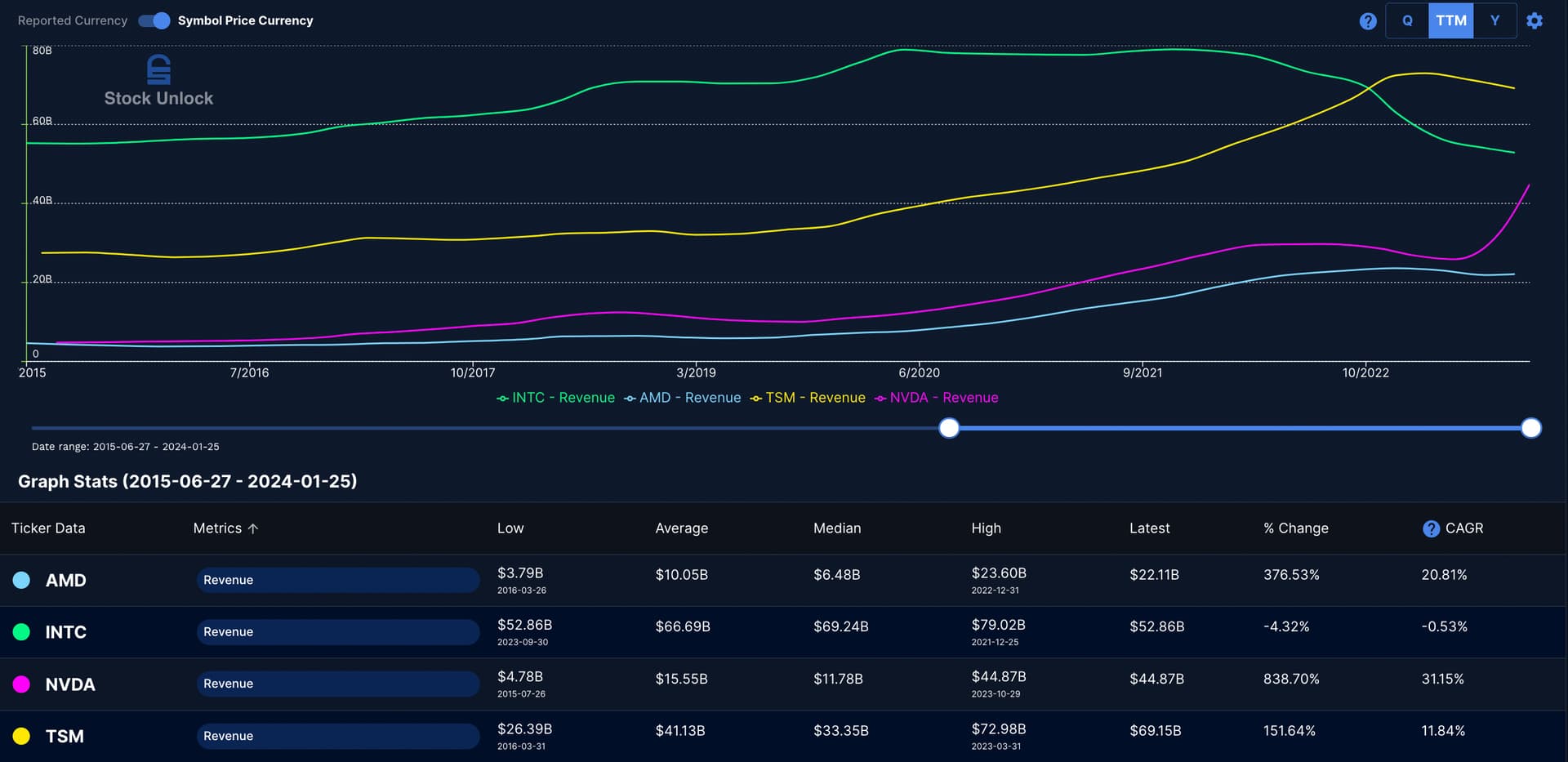Click NVDA average value $15.55B
The image size is (1568, 762).
pos(682,679)
